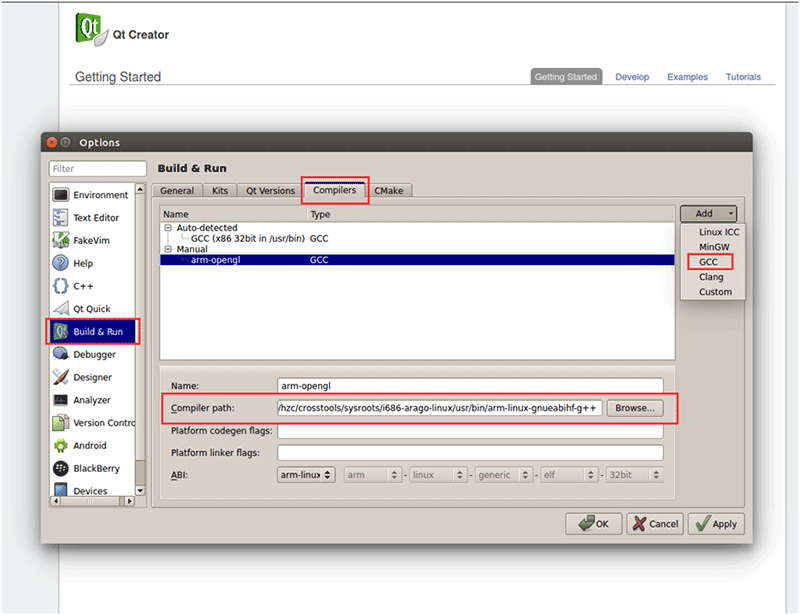Choose Custom from Add menu

point(715,291)
